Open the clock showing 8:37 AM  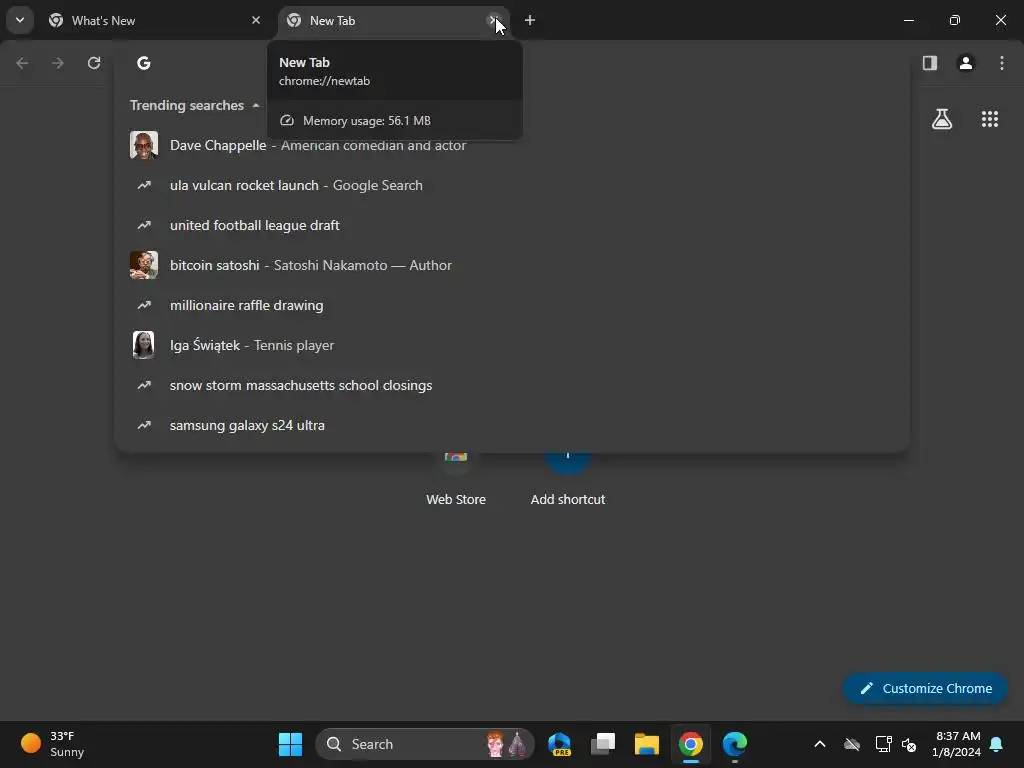point(957,744)
